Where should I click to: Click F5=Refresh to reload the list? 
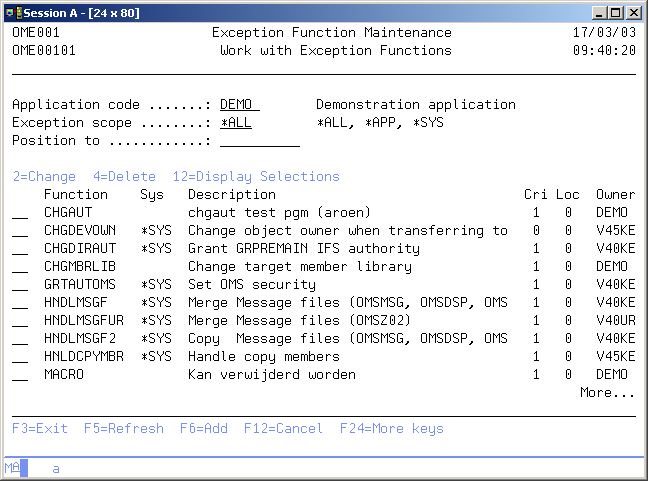click(124, 429)
